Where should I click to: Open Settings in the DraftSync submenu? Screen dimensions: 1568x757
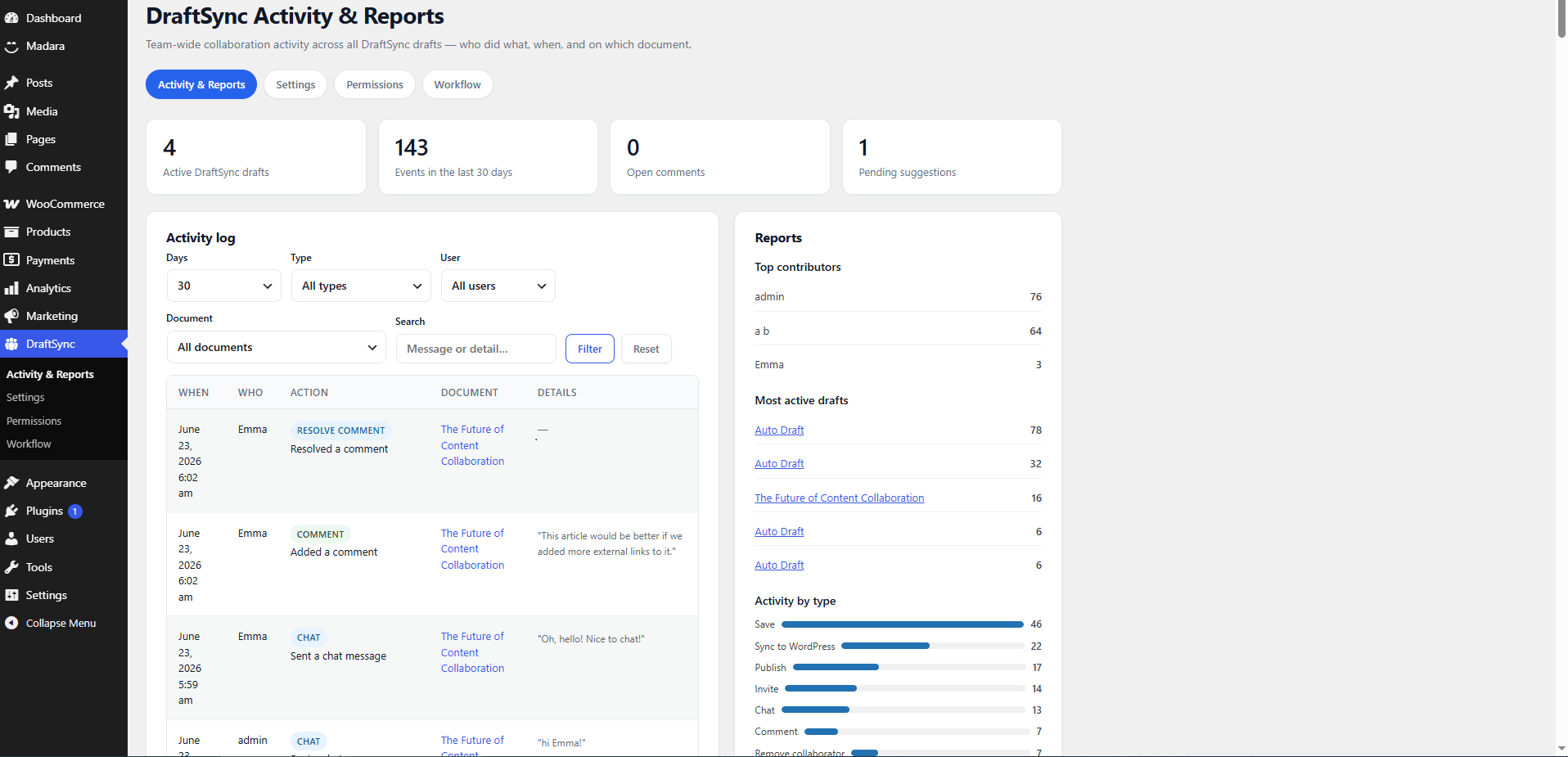[25, 397]
